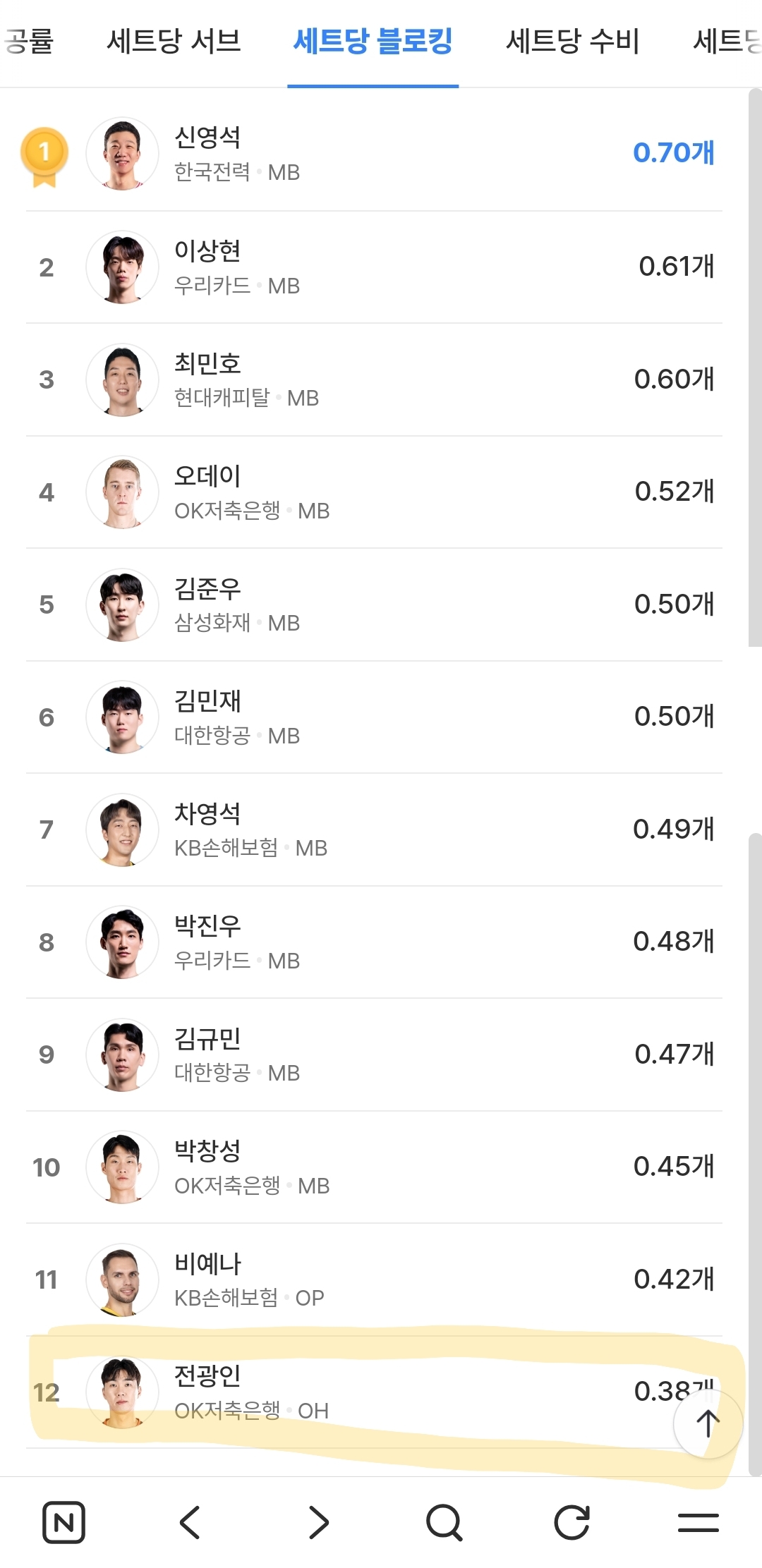Open search with the magnifier icon
This screenshot has width=762, height=1568.
tap(445, 1522)
